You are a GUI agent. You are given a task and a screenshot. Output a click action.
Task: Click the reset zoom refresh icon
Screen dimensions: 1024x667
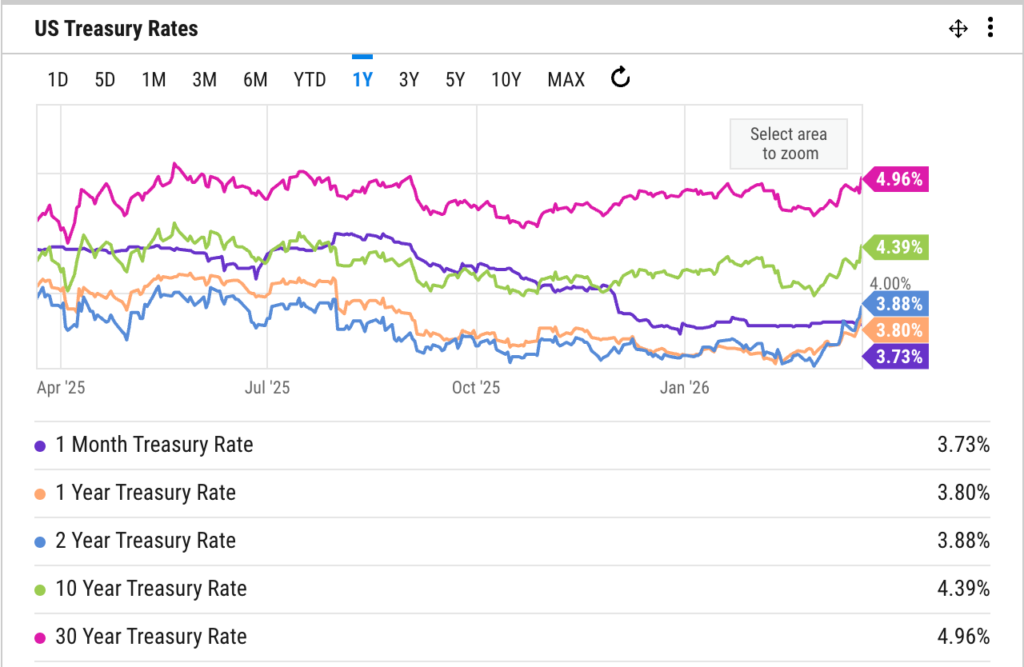620,78
